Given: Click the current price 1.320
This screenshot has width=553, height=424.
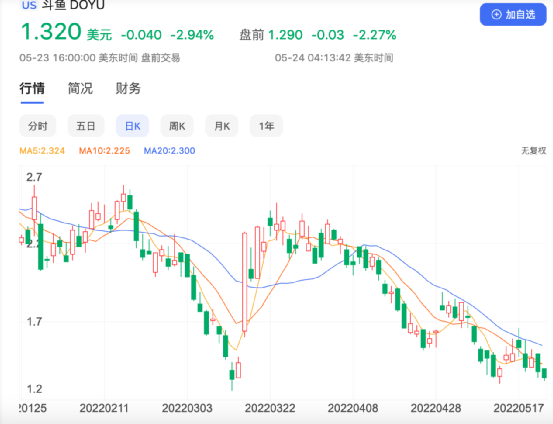Looking at the screenshot, I should [x=51, y=32].
